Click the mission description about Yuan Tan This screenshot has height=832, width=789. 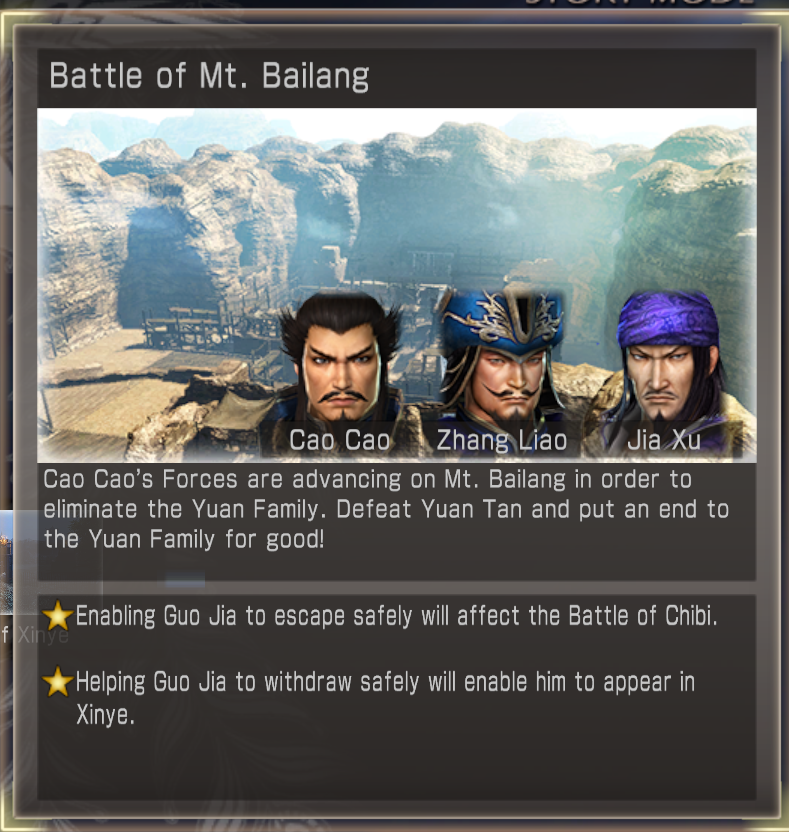(386, 509)
